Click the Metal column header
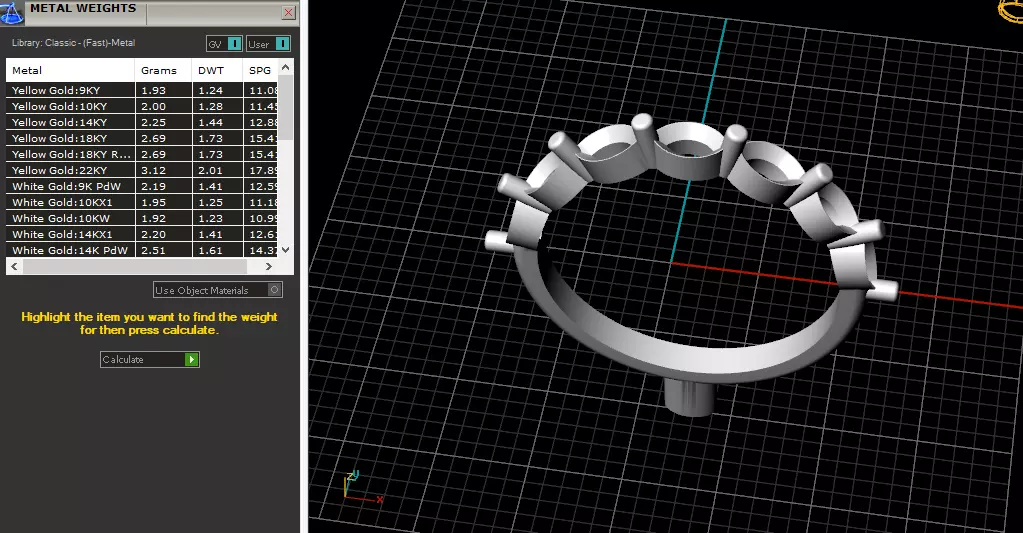The width and height of the screenshot is (1023, 533). (x=70, y=70)
